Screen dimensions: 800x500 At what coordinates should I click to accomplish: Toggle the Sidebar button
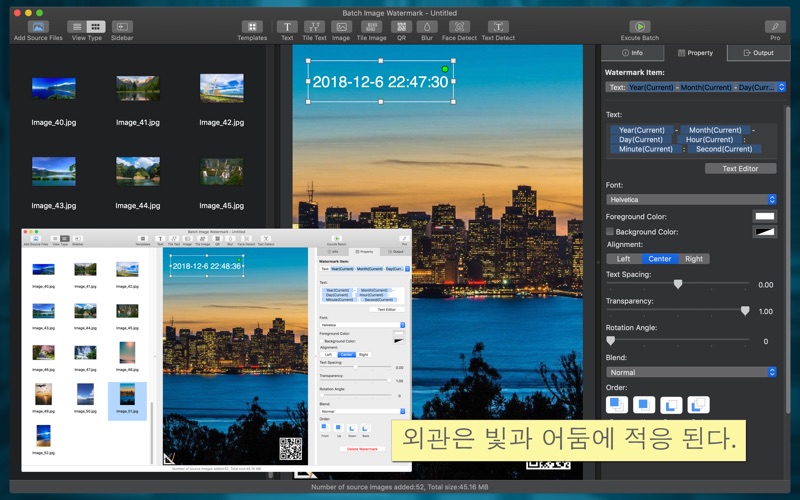[x=122, y=27]
